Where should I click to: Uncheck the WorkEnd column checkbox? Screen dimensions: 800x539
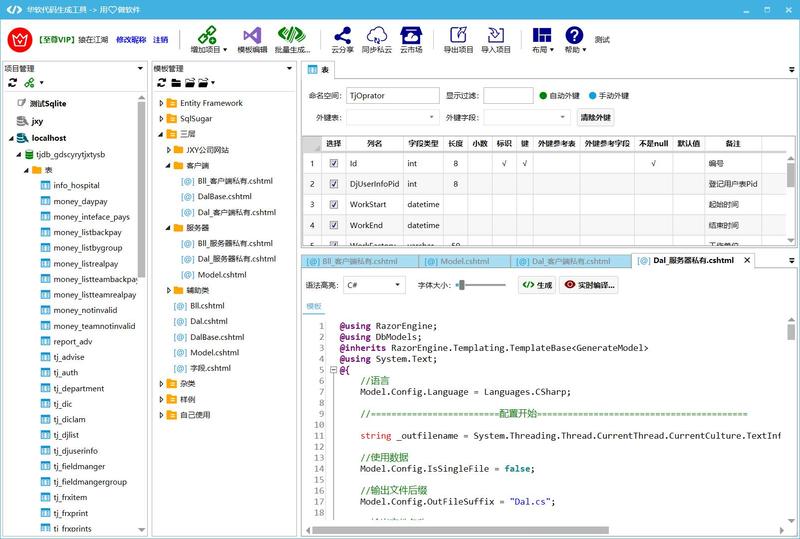pos(334,225)
